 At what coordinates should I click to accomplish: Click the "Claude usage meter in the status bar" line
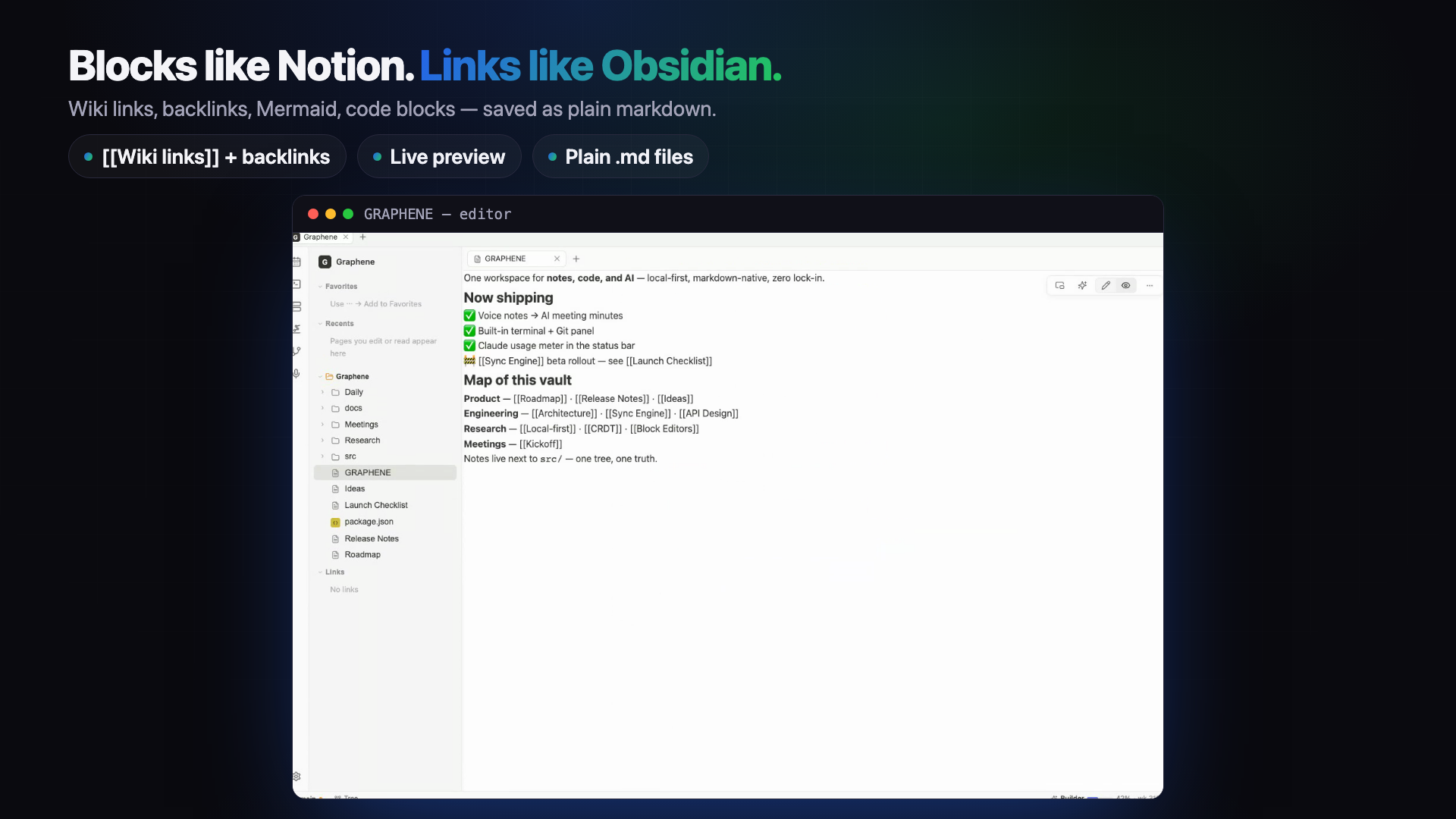click(x=550, y=346)
